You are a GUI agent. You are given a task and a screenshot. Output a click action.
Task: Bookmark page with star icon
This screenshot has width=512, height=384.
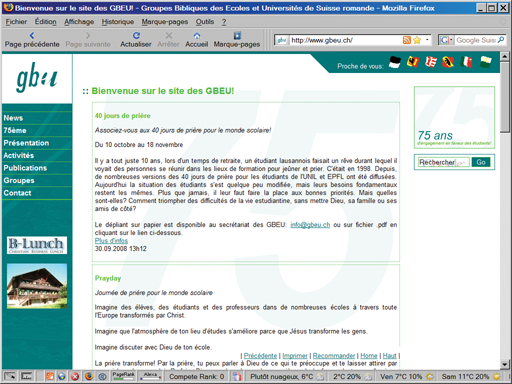point(417,40)
